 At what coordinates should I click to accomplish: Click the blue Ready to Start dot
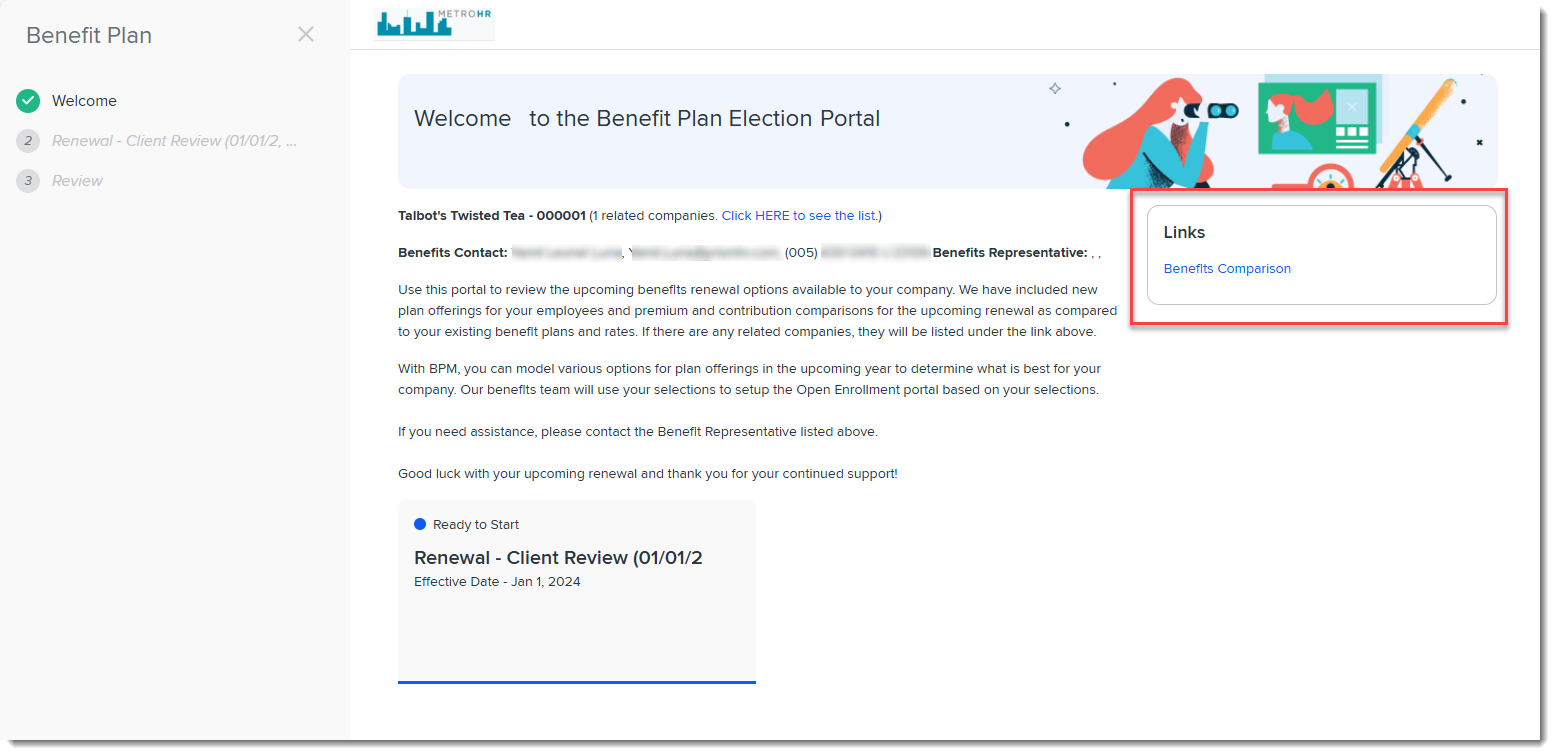coord(420,524)
